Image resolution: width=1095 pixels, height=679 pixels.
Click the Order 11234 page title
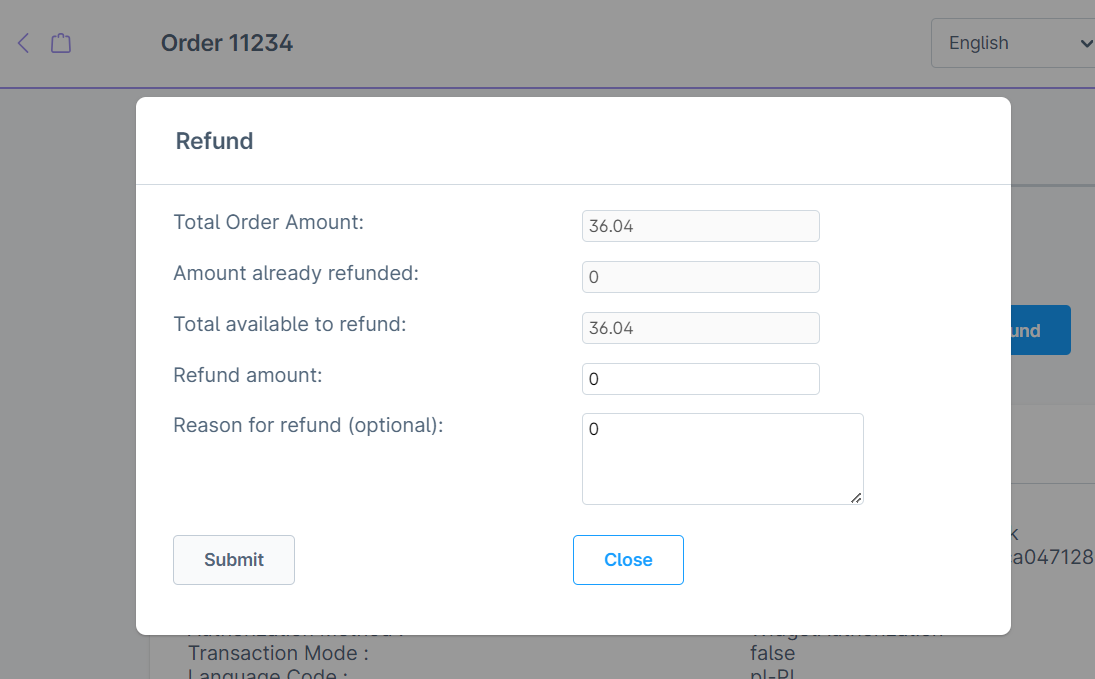coord(227,43)
